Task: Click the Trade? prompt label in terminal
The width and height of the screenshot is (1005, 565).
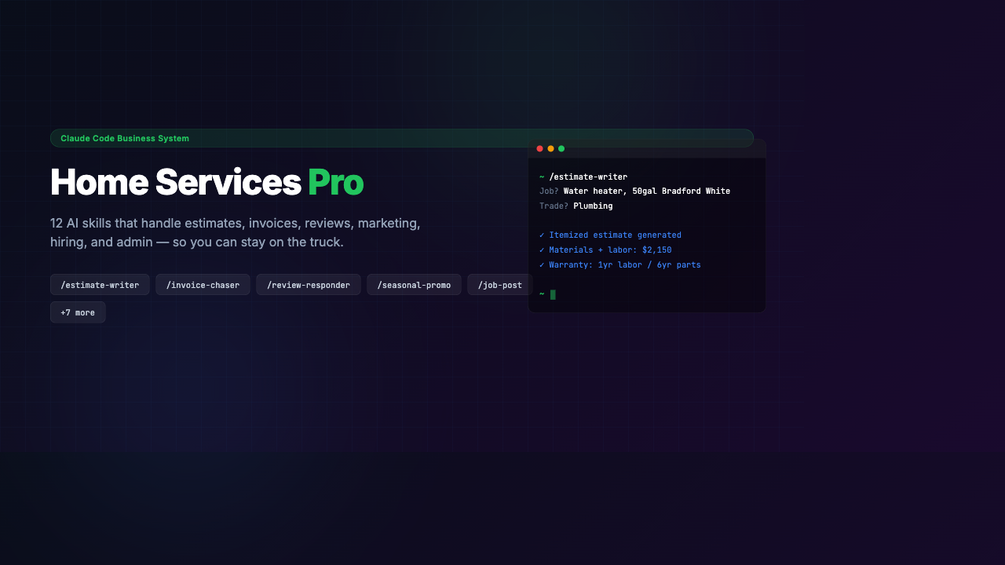Action: [554, 206]
